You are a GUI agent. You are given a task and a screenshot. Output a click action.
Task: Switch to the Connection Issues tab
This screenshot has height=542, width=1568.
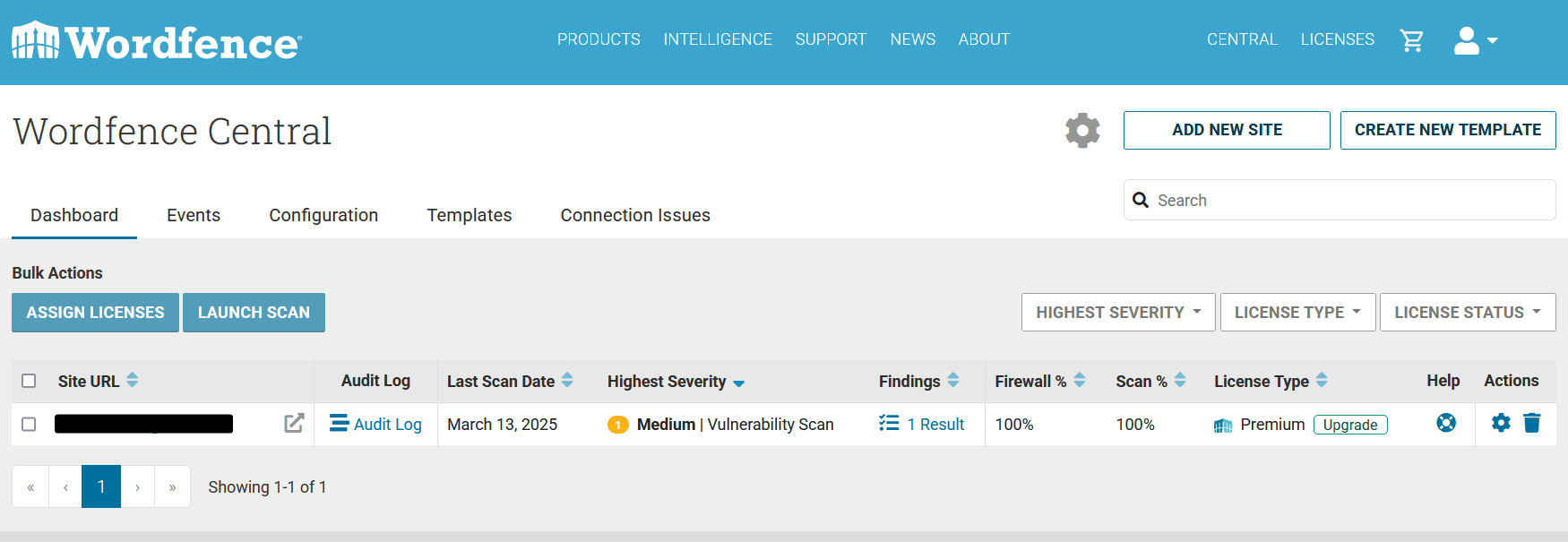tap(635, 215)
